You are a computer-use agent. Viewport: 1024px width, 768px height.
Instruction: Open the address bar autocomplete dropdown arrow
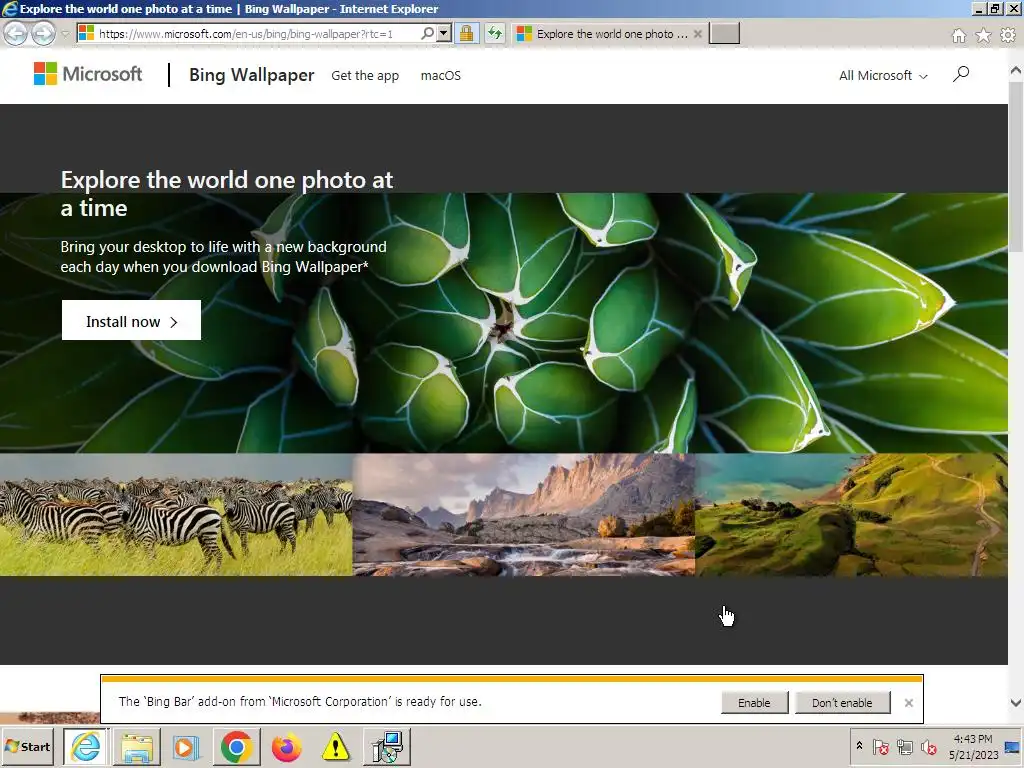(444, 33)
